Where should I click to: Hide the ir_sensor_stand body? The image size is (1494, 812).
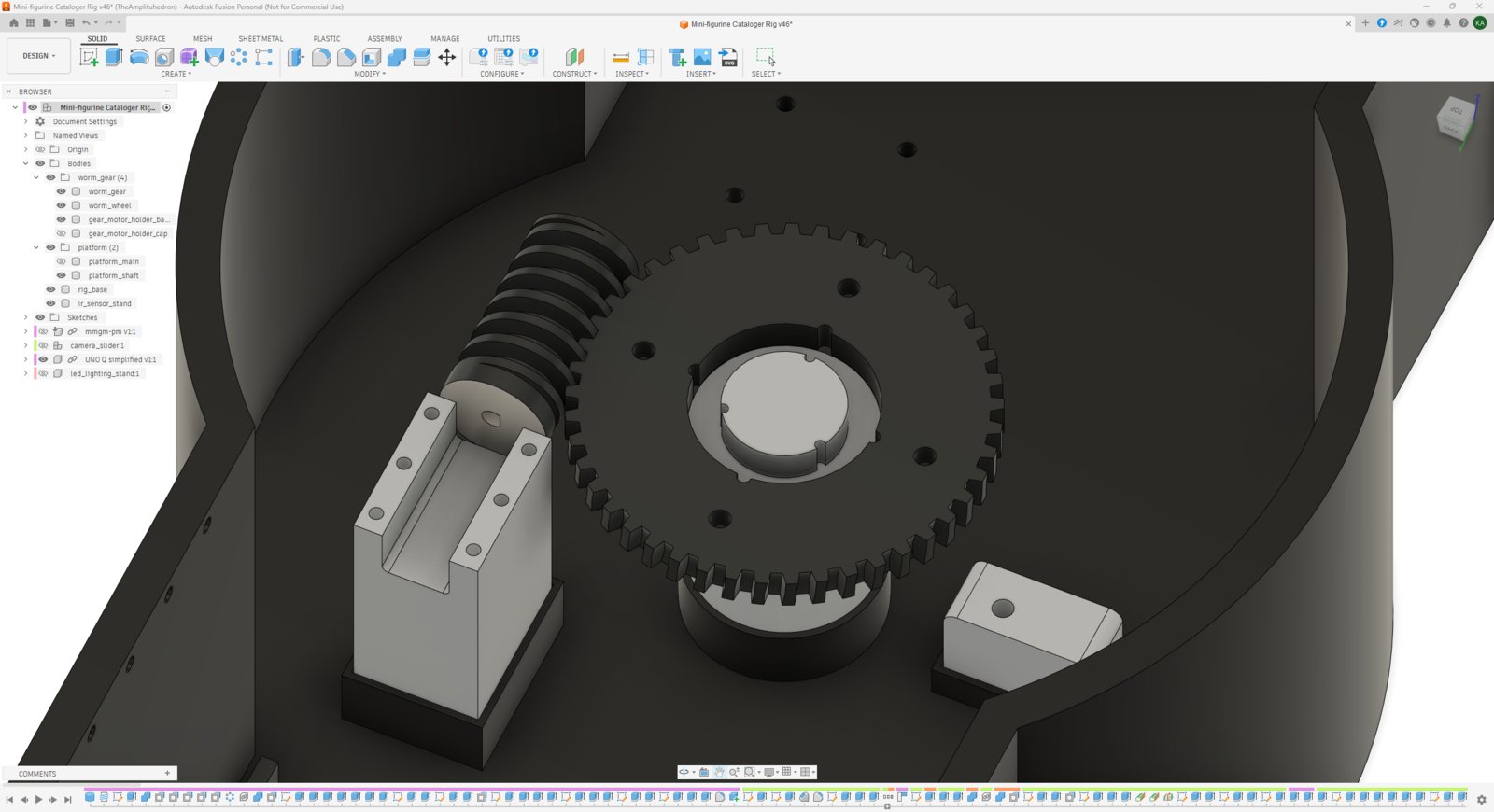51,303
